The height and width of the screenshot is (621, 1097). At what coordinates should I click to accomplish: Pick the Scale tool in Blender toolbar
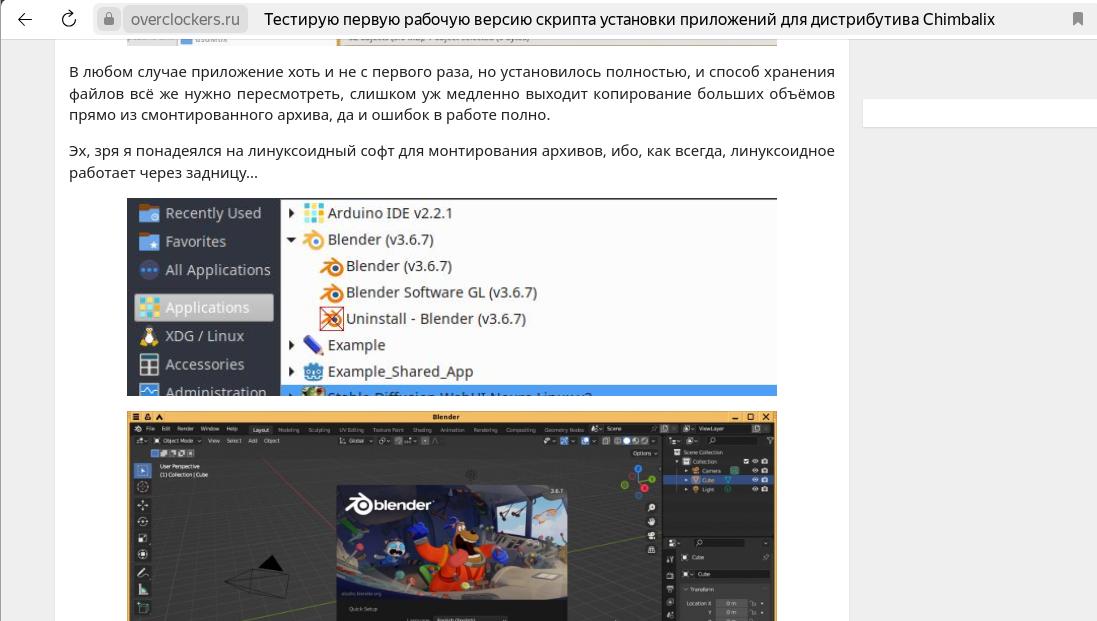tap(143, 538)
